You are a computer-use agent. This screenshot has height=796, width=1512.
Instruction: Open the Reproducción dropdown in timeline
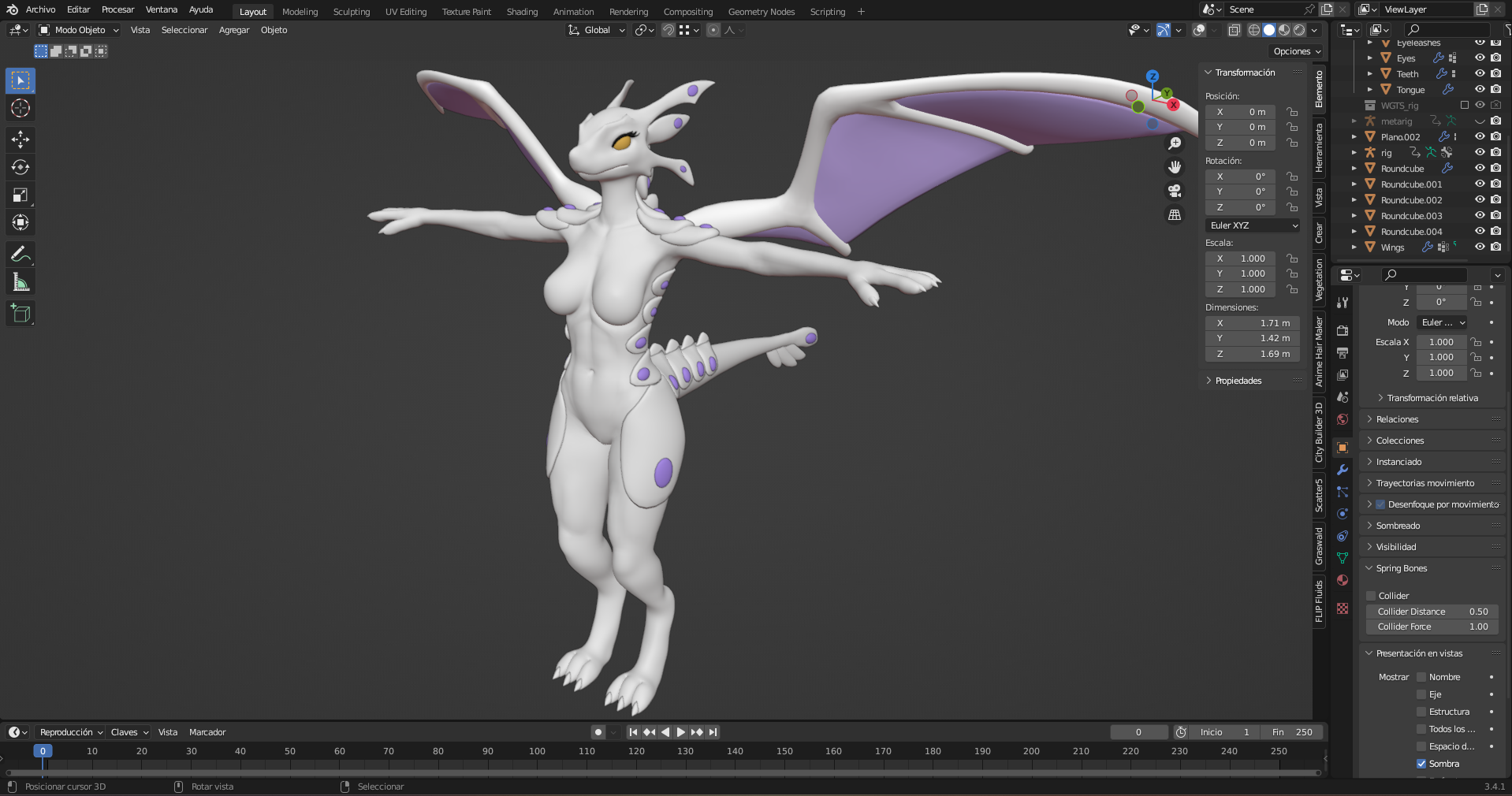tap(71, 732)
